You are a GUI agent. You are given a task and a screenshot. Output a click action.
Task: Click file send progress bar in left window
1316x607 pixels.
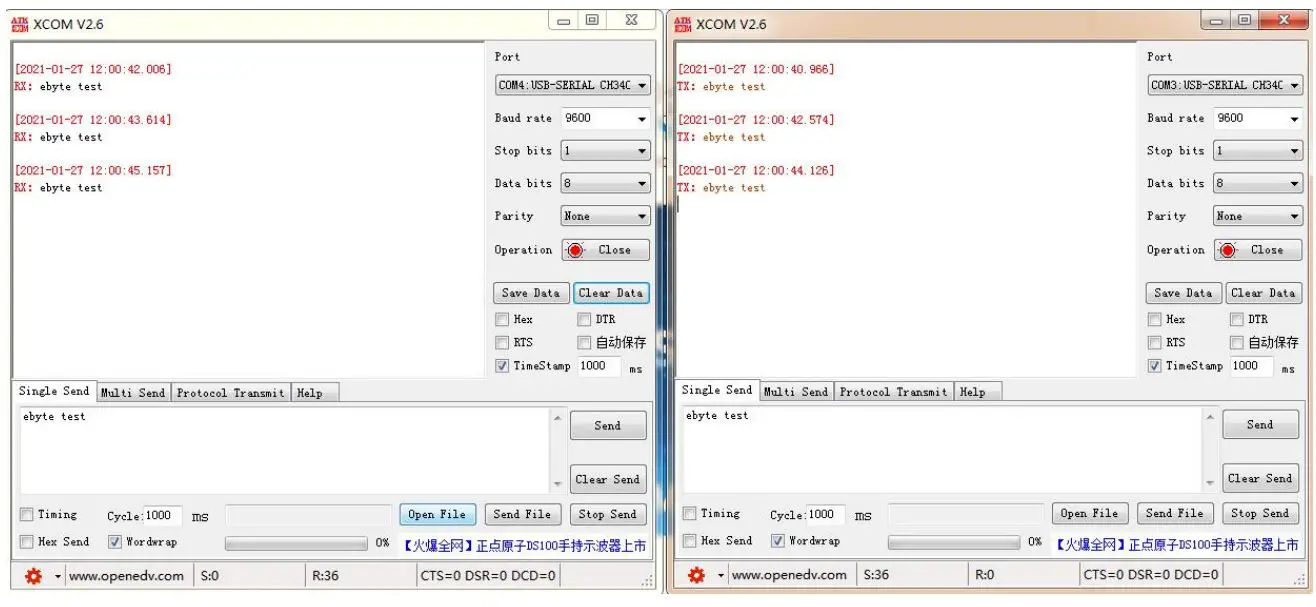click(x=296, y=544)
